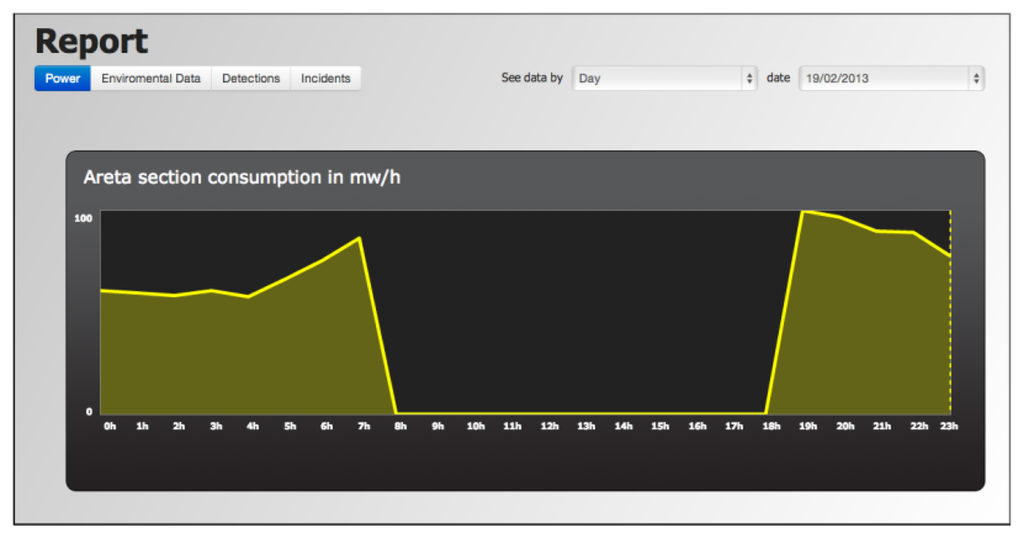
Task: Click the 100 label on the y-axis
Action: click(84, 217)
